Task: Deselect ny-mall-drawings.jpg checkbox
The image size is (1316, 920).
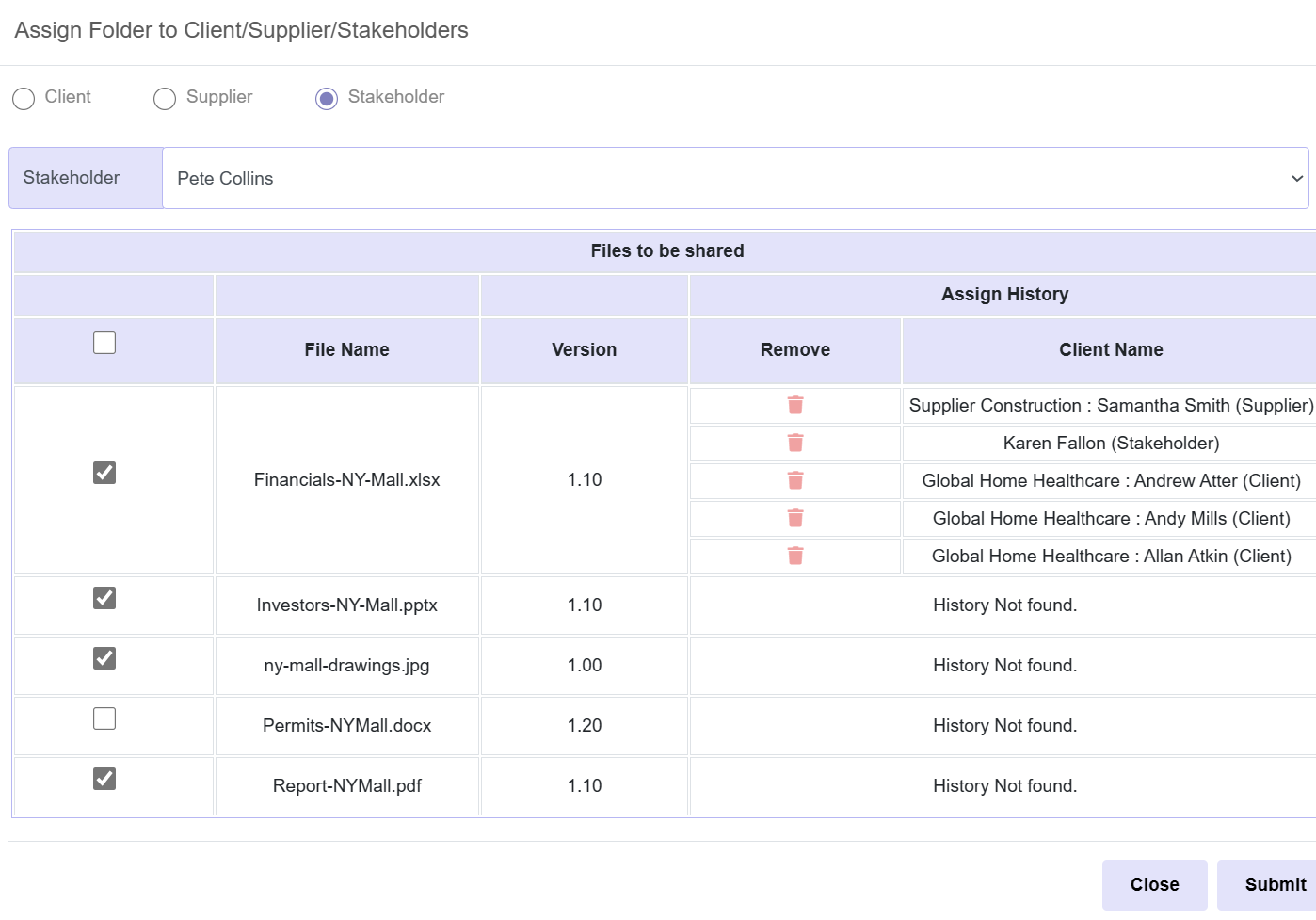Action: point(104,658)
